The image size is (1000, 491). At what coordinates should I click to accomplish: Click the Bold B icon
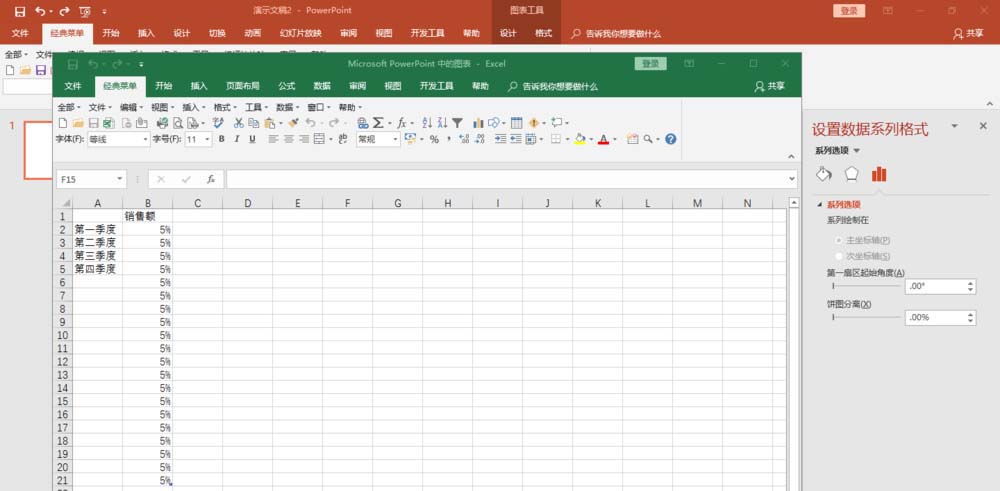[x=221, y=139]
